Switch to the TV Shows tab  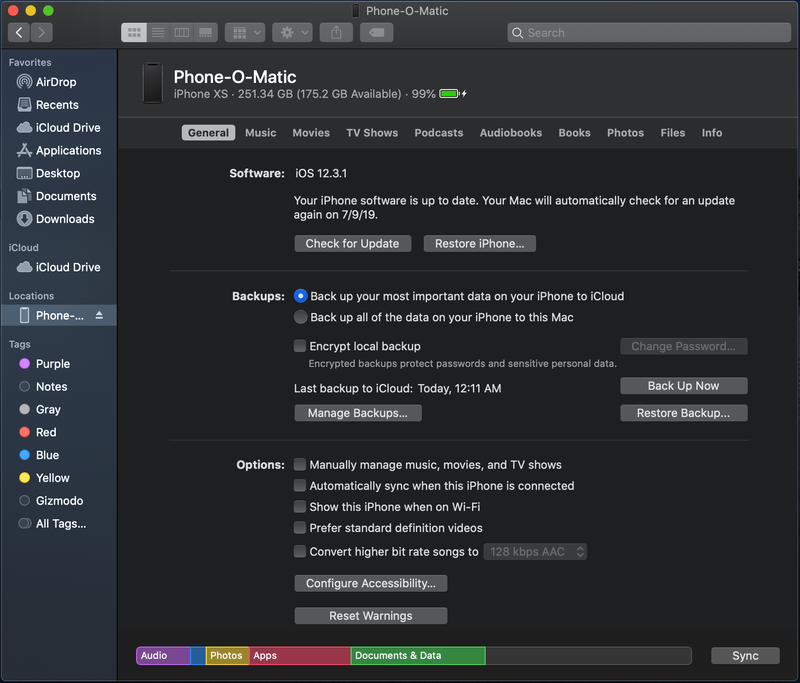point(372,133)
